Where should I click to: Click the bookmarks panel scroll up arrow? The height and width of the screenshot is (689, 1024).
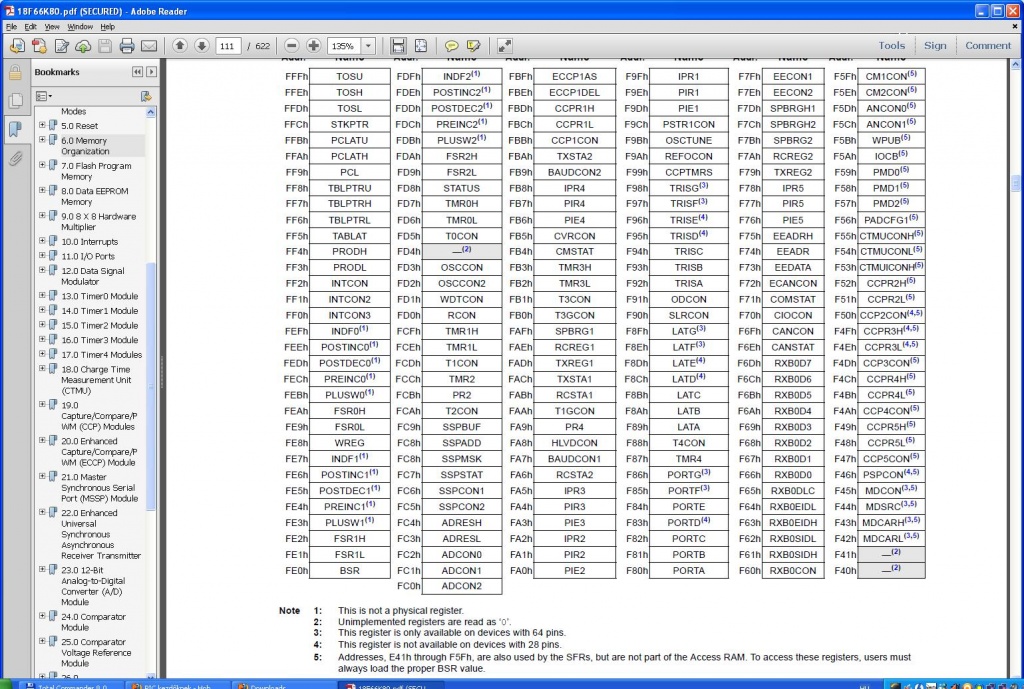[x=151, y=112]
